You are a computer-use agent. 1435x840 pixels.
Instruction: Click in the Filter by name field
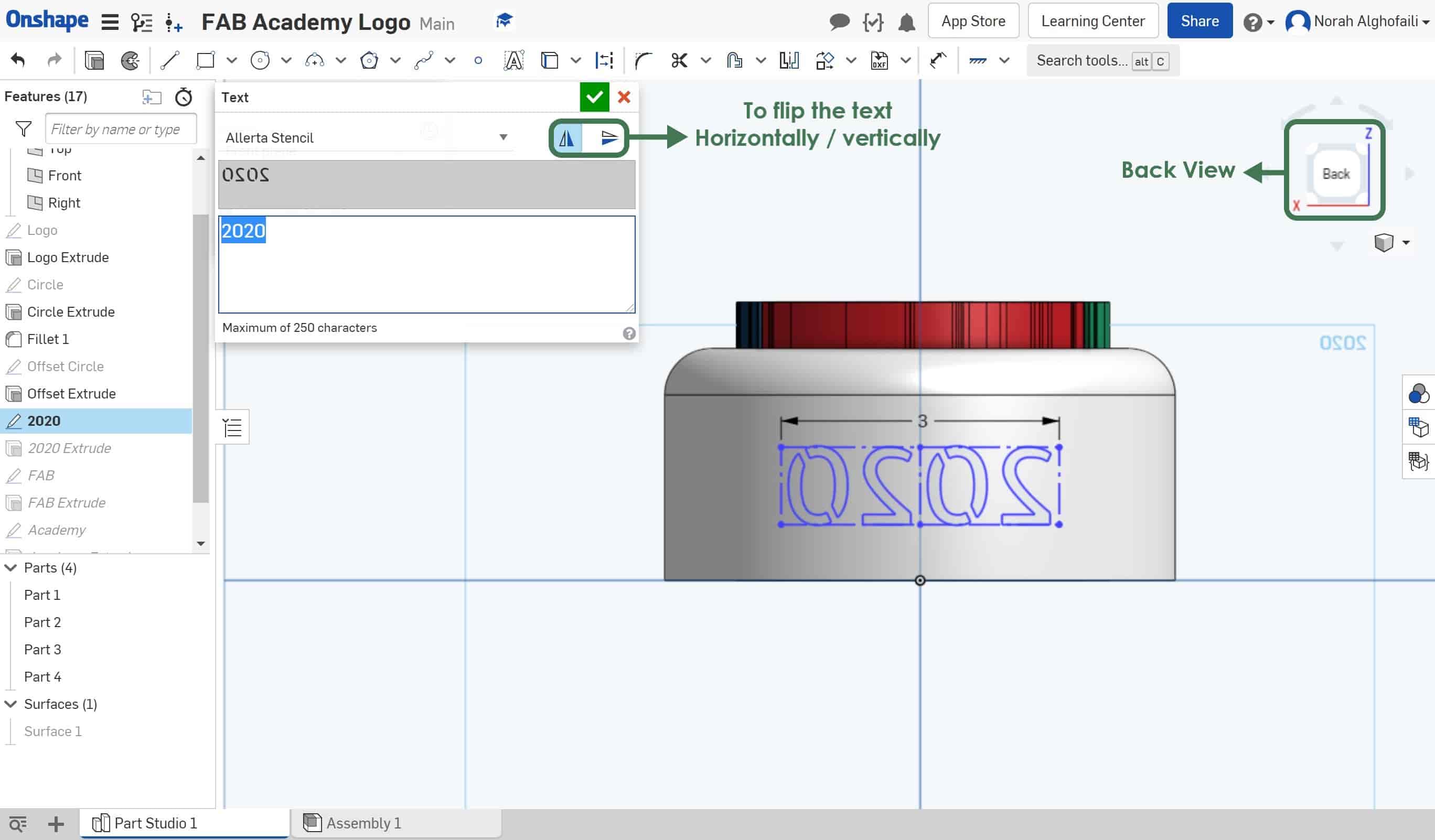pyautogui.click(x=121, y=129)
